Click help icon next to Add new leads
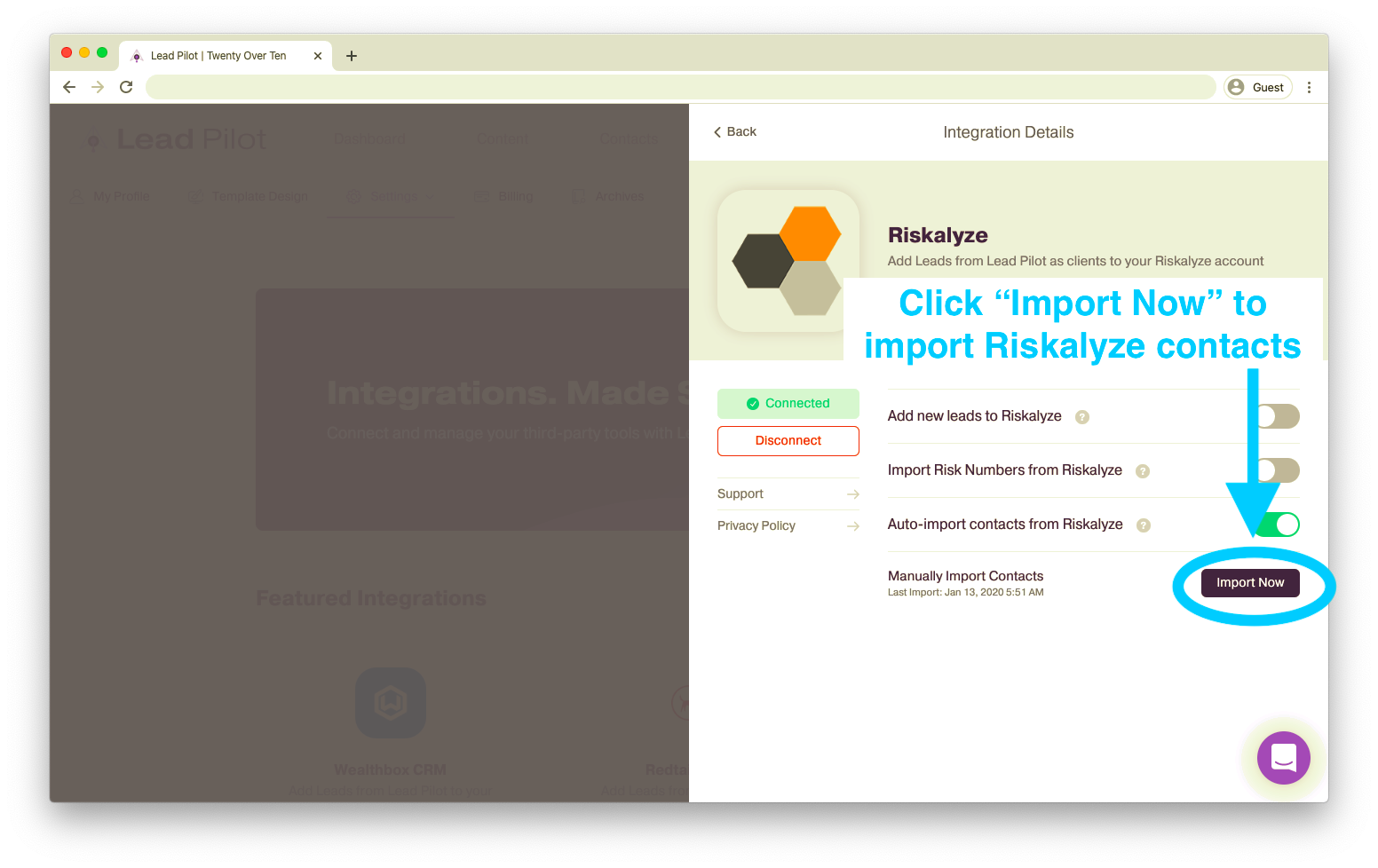This screenshot has height=868, width=1378. 1082,417
